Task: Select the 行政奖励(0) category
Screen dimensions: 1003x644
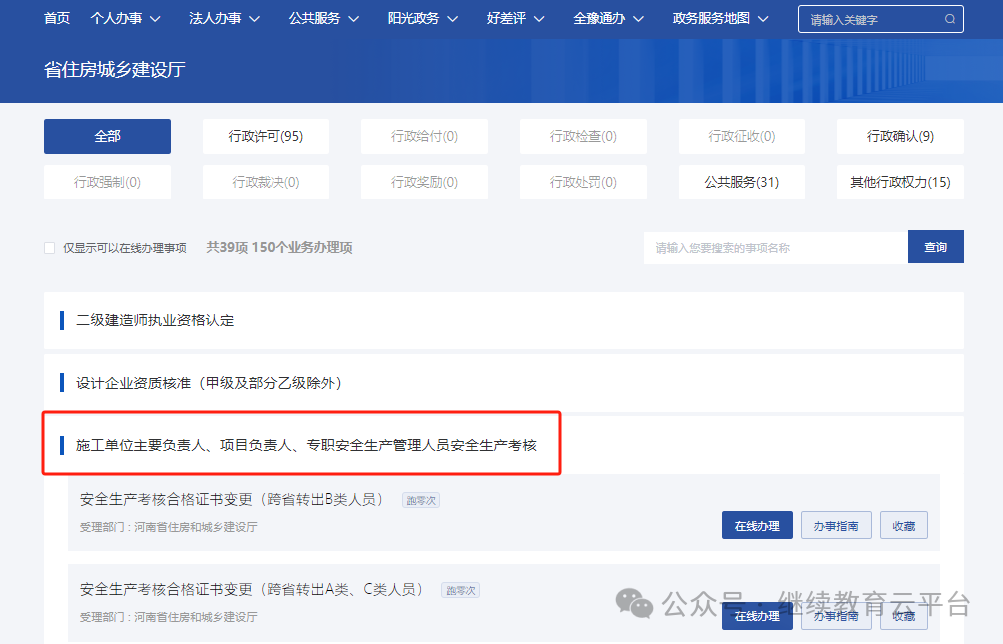Action: click(424, 182)
